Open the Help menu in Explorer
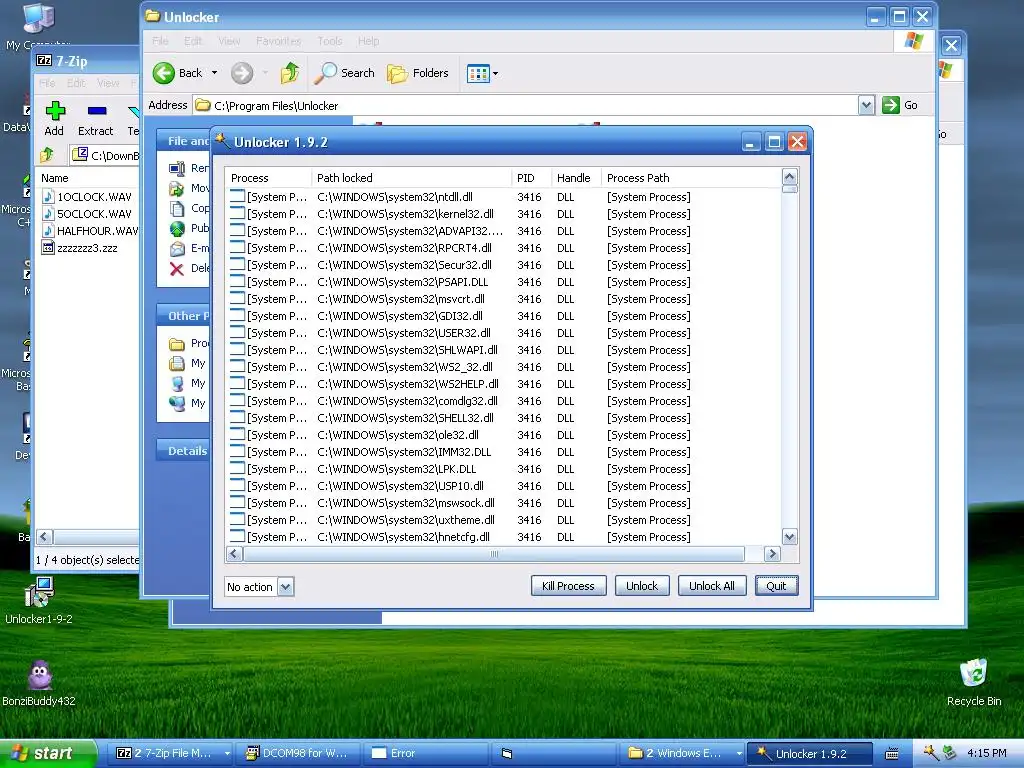The width and height of the screenshot is (1024, 768). tap(368, 41)
